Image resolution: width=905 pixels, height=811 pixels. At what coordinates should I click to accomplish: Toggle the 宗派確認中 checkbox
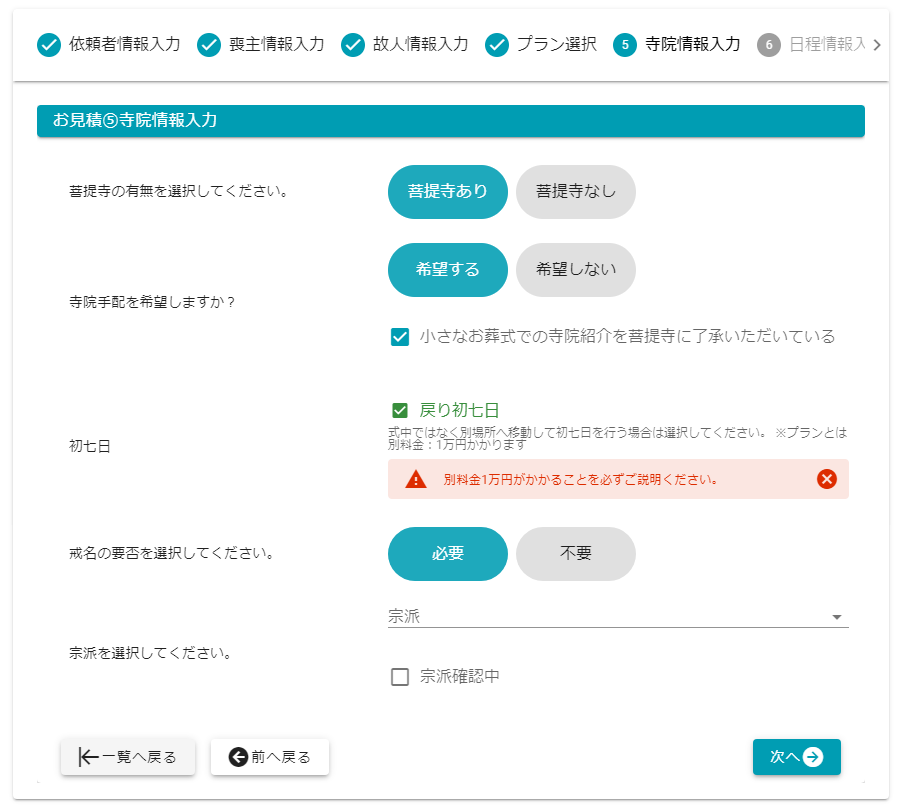[x=400, y=677]
